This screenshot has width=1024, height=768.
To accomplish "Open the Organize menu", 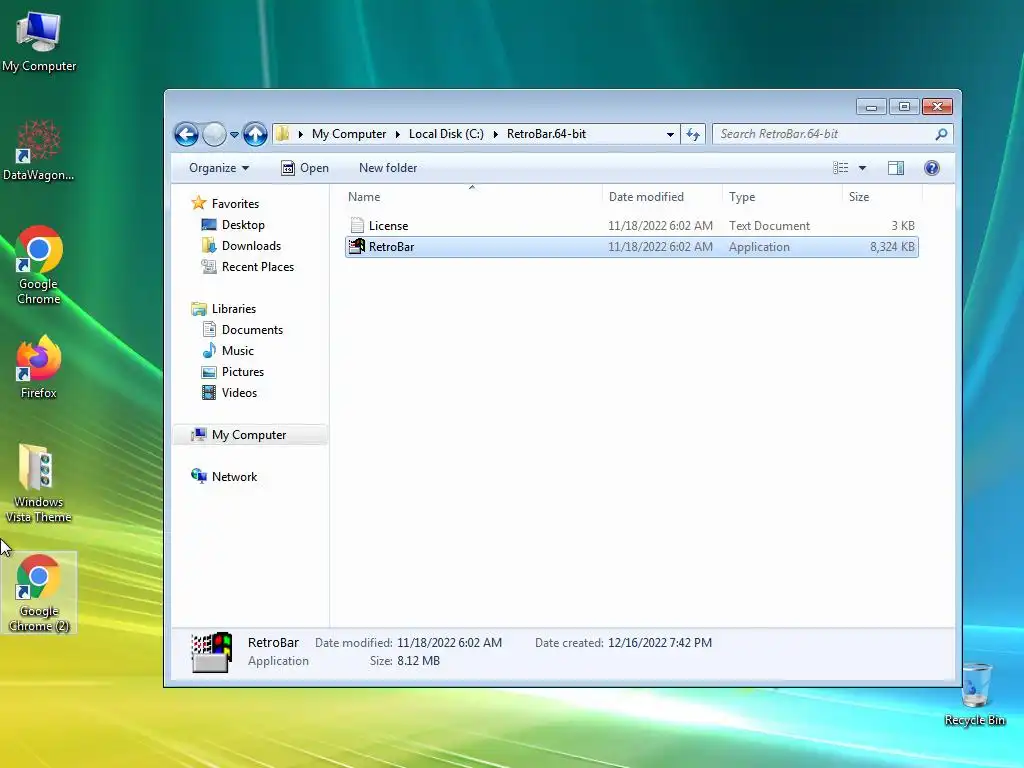I will (x=219, y=168).
